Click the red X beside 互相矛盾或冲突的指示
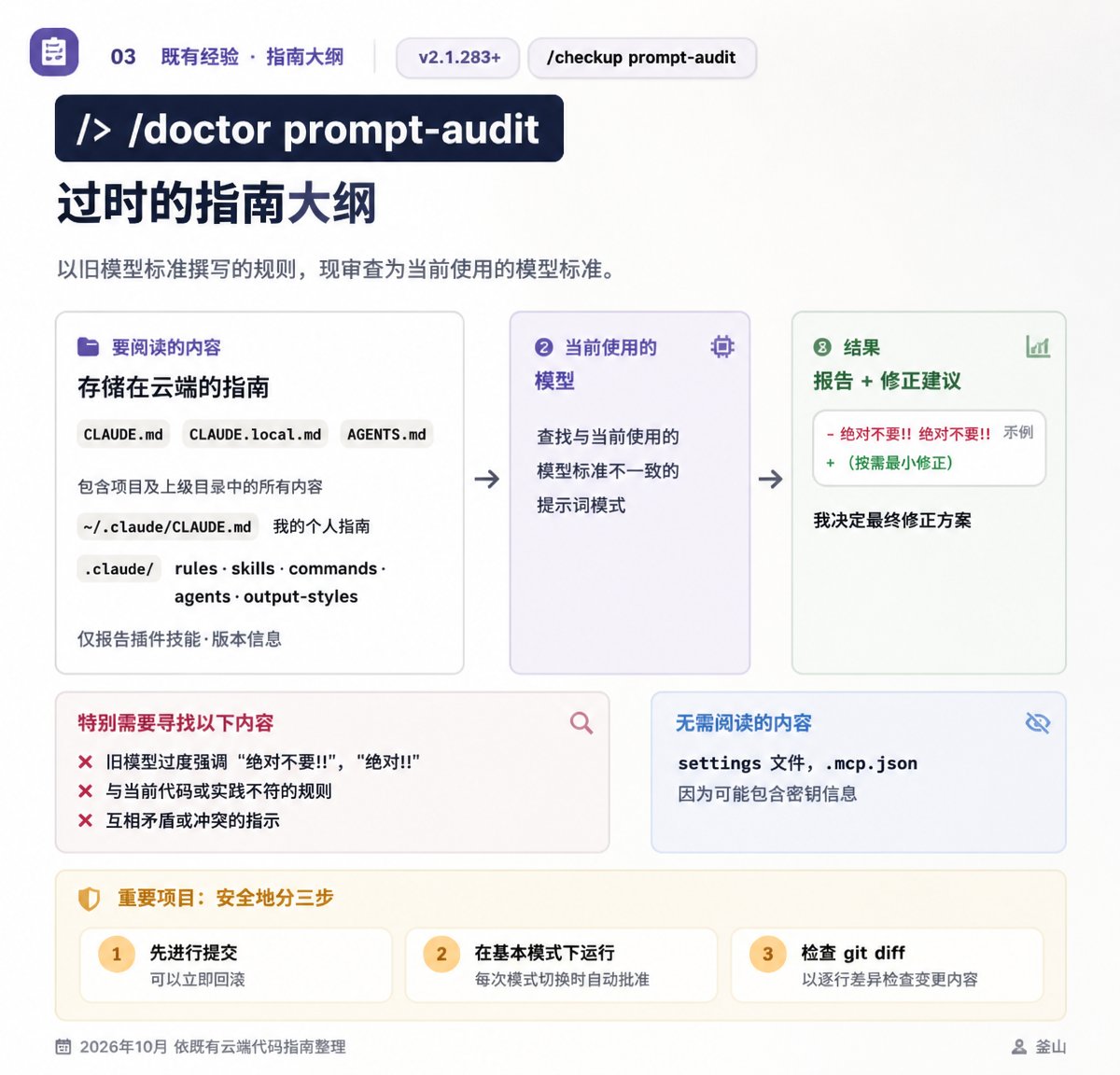This screenshot has height=1075, width=1120. click(86, 820)
